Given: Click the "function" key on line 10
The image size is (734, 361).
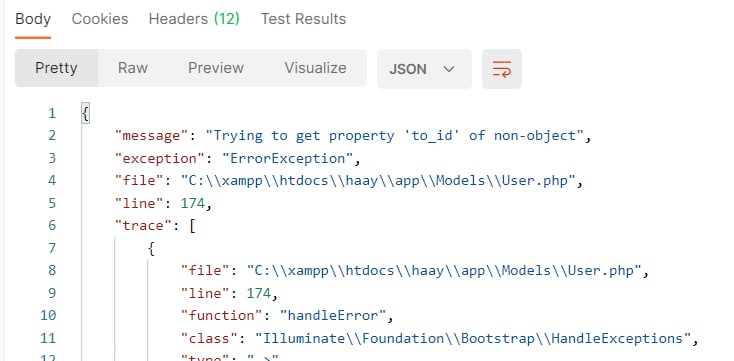Looking at the screenshot, I should pos(221,316).
